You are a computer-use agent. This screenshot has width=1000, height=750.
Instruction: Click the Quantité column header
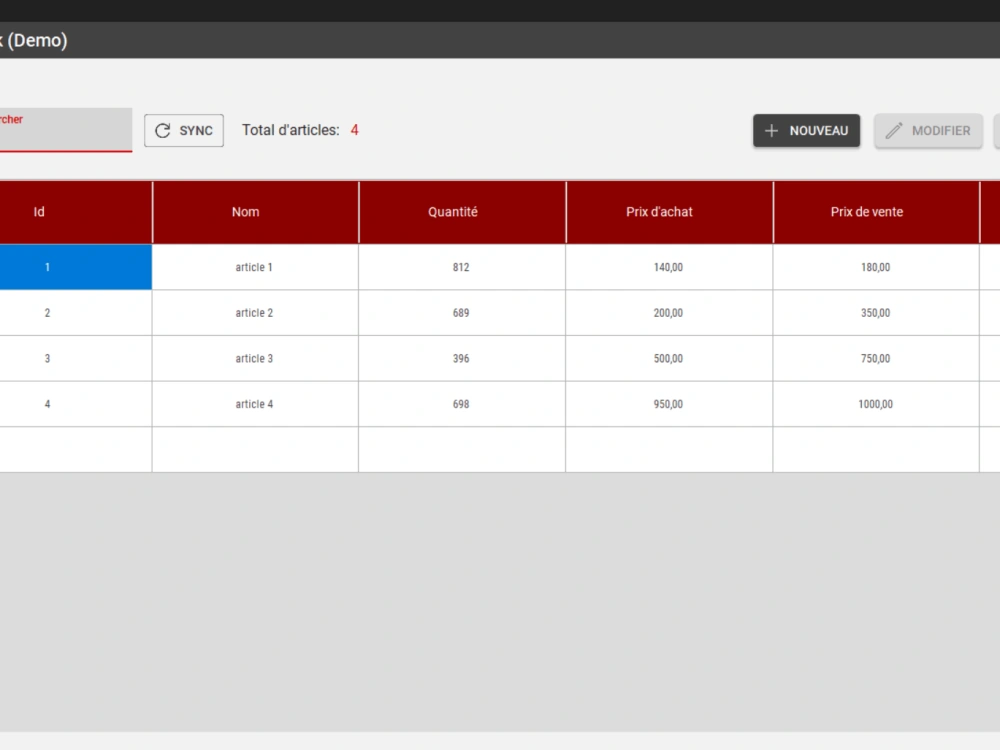tap(453, 212)
